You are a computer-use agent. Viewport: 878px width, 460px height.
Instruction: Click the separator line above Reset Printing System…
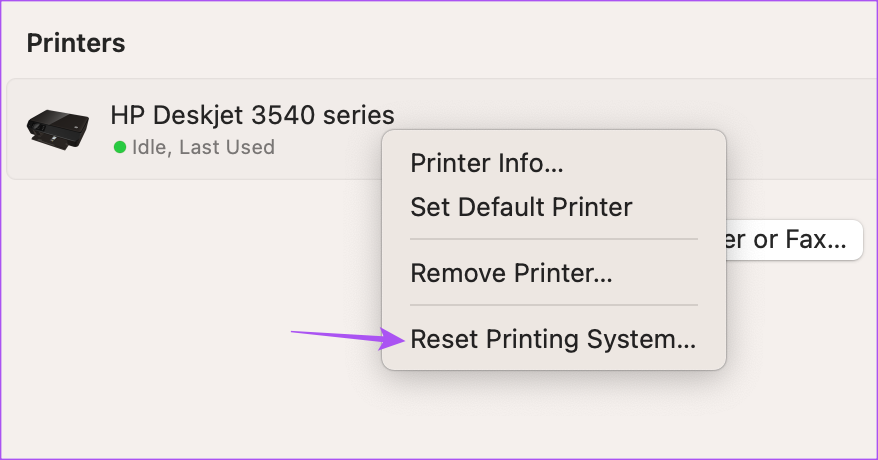point(554,305)
